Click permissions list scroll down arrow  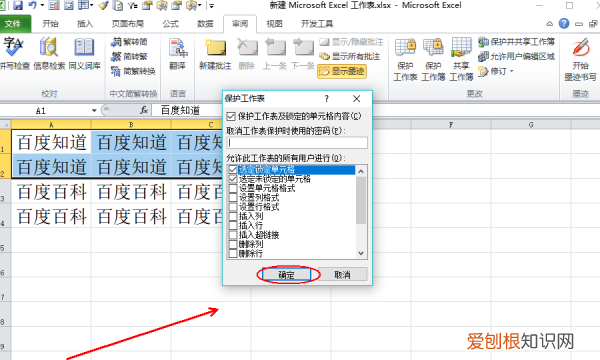(x=361, y=253)
